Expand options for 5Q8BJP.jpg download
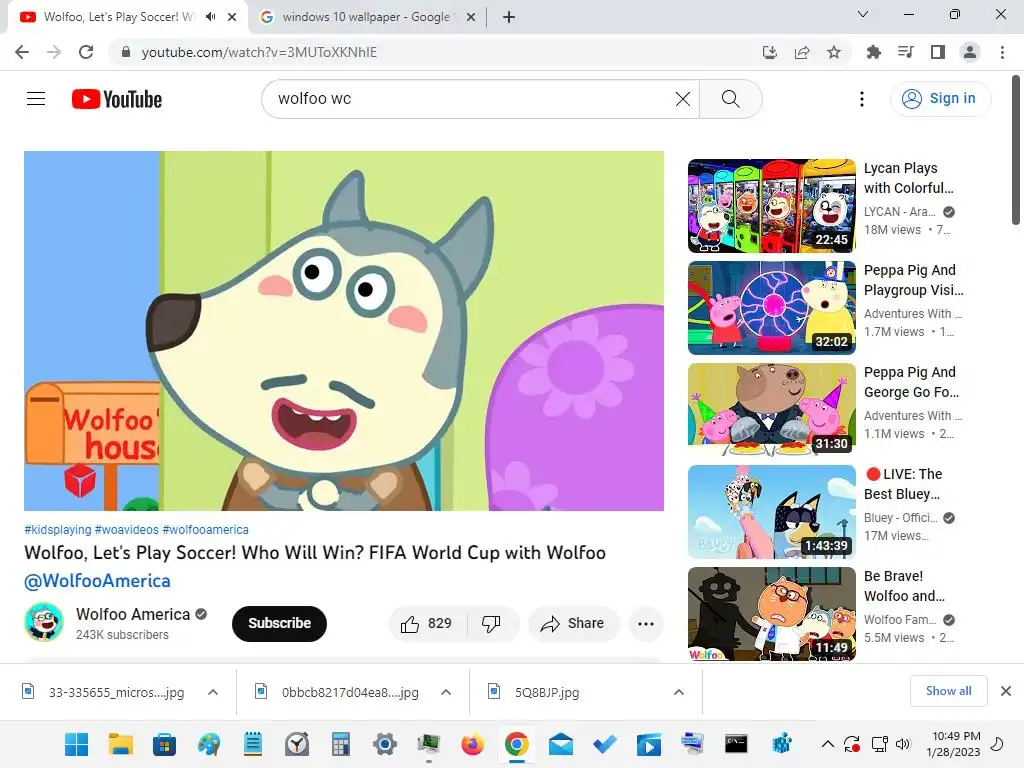Viewport: 1024px width, 768px height. (679, 692)
